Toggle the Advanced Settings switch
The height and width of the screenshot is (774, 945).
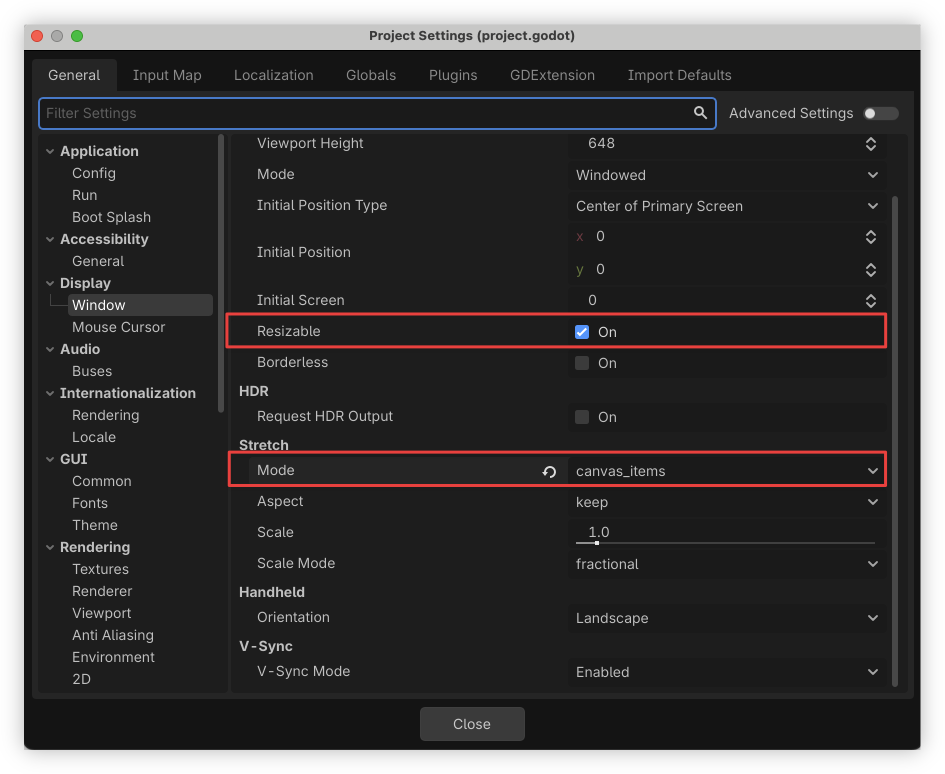881,113
